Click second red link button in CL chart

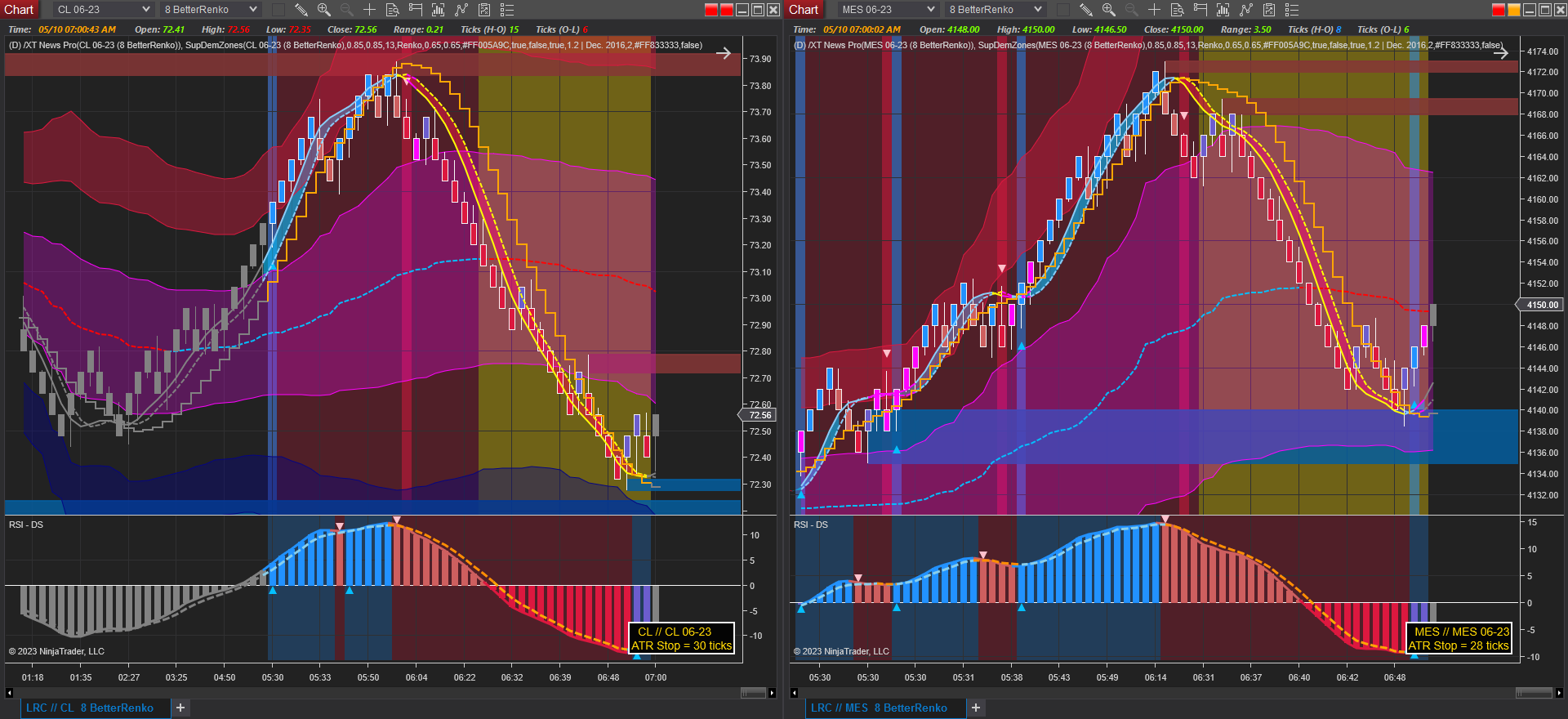(x=727, y=10)
